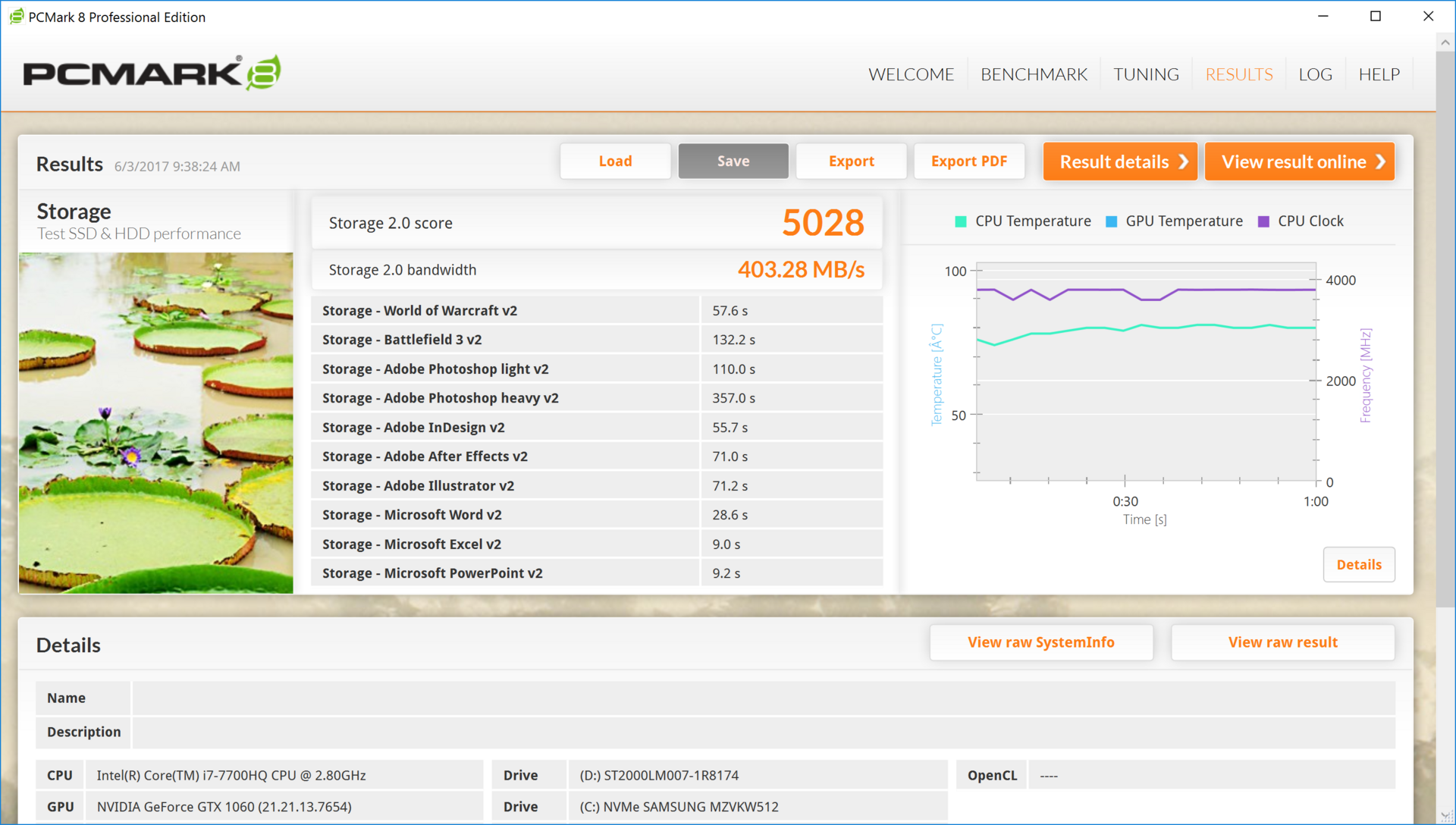This screenshot has width=1456, height=825.
Task: Click the CPU Temperature legend swatch
Action: (960, 221)
